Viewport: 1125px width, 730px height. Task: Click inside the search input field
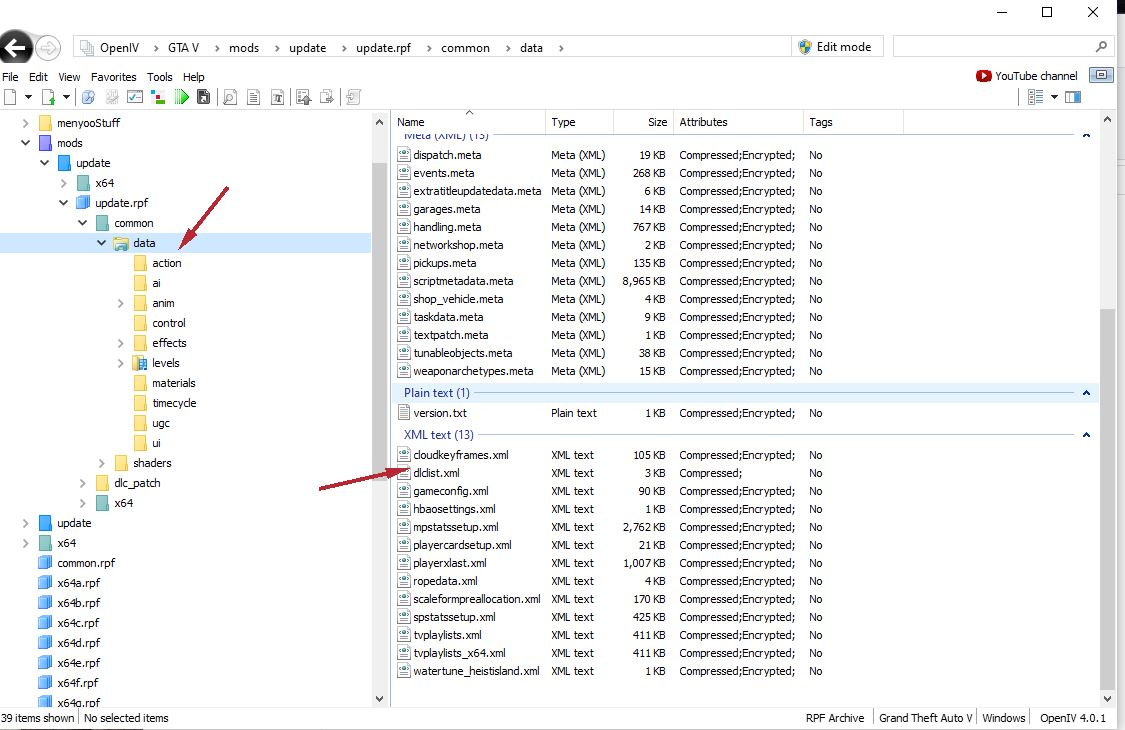click(x=990, y=47)
